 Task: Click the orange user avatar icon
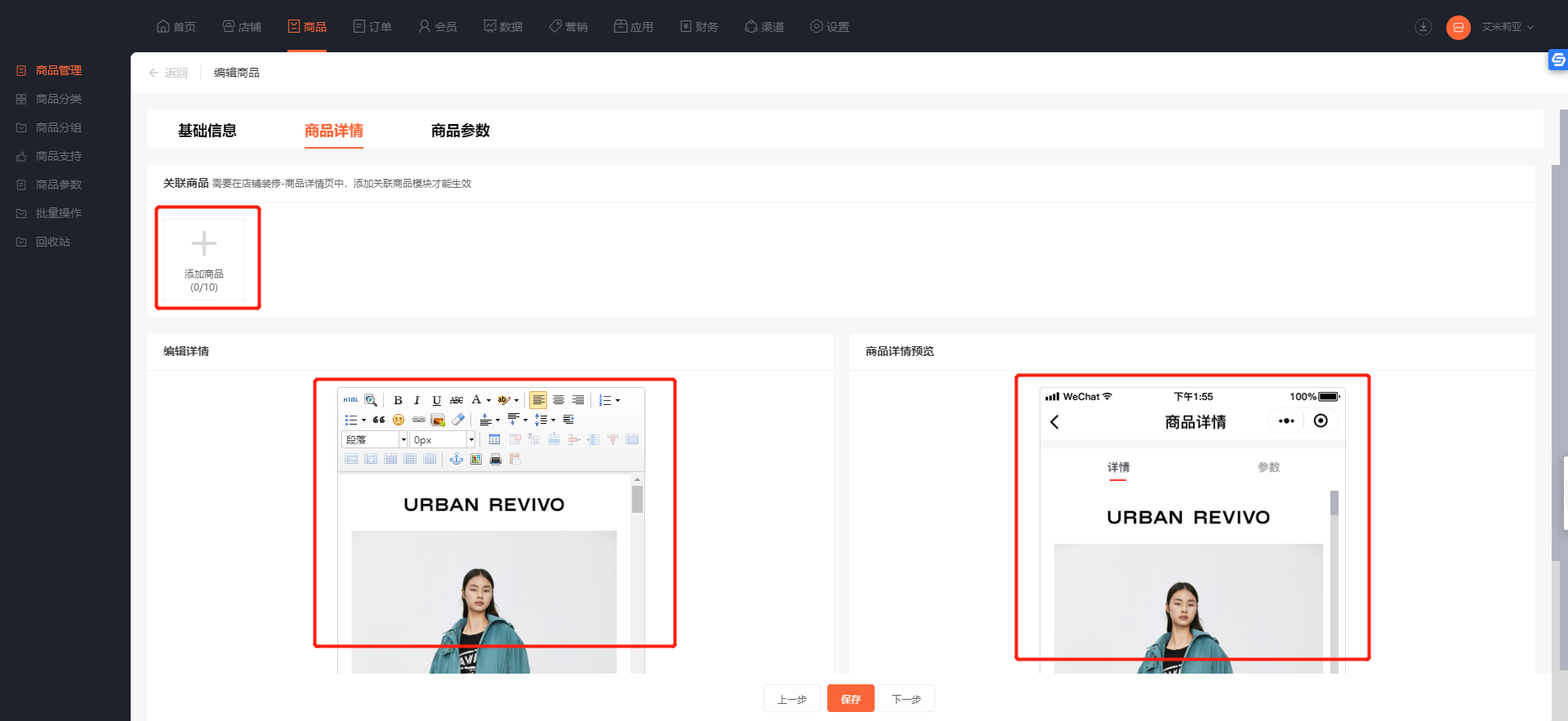coord(1459,27)
